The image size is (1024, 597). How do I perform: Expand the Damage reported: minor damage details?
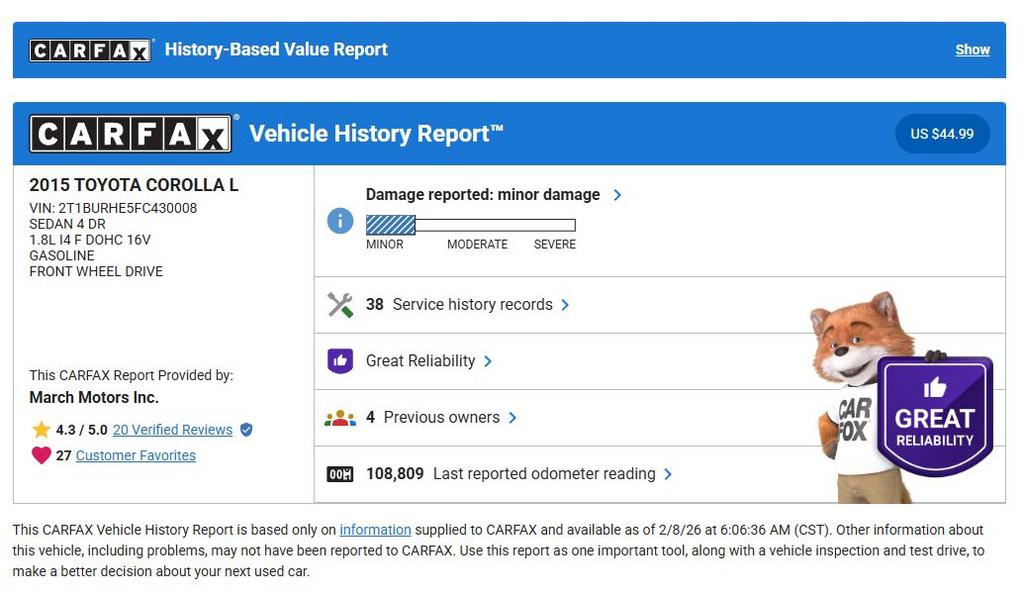[617, 195]
